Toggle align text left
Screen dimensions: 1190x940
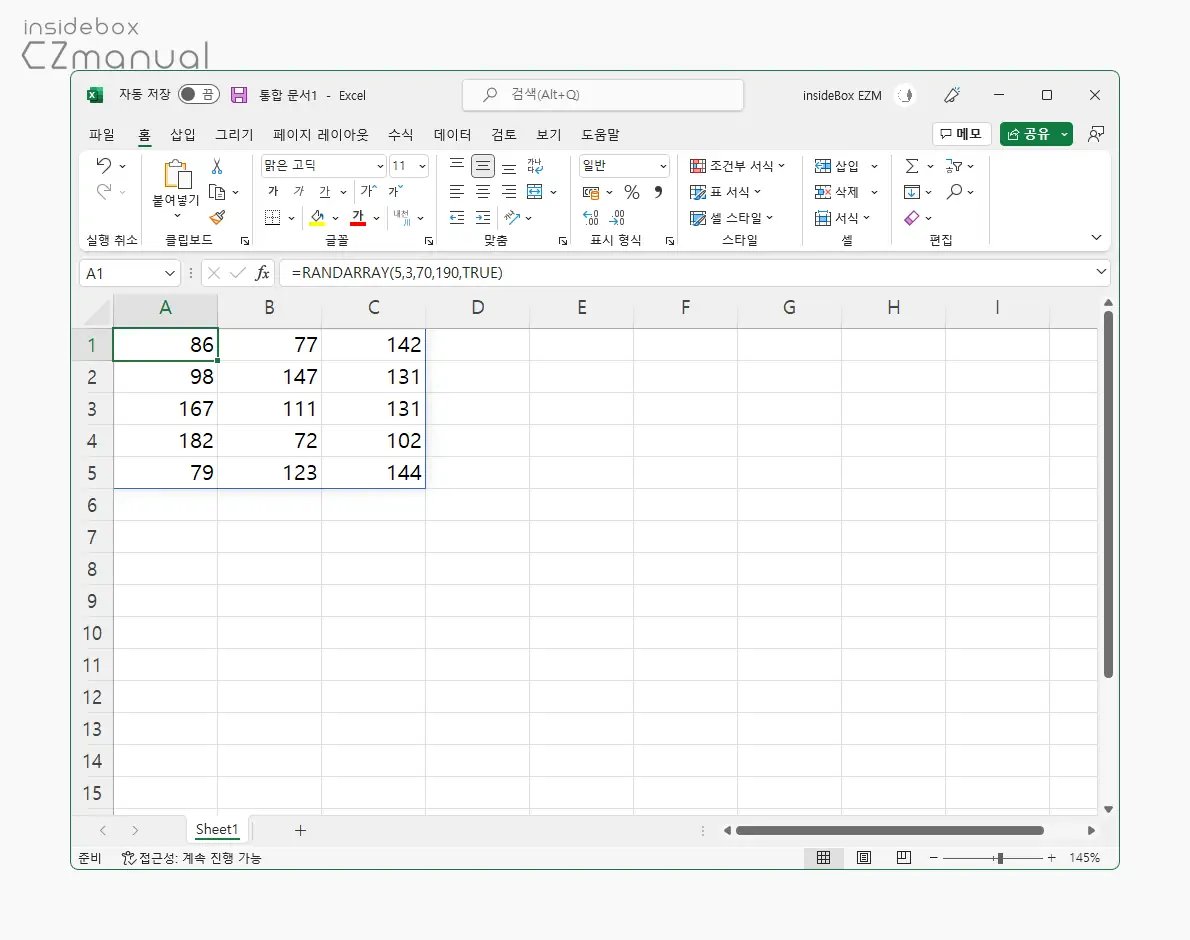click(x=457, y=192)
